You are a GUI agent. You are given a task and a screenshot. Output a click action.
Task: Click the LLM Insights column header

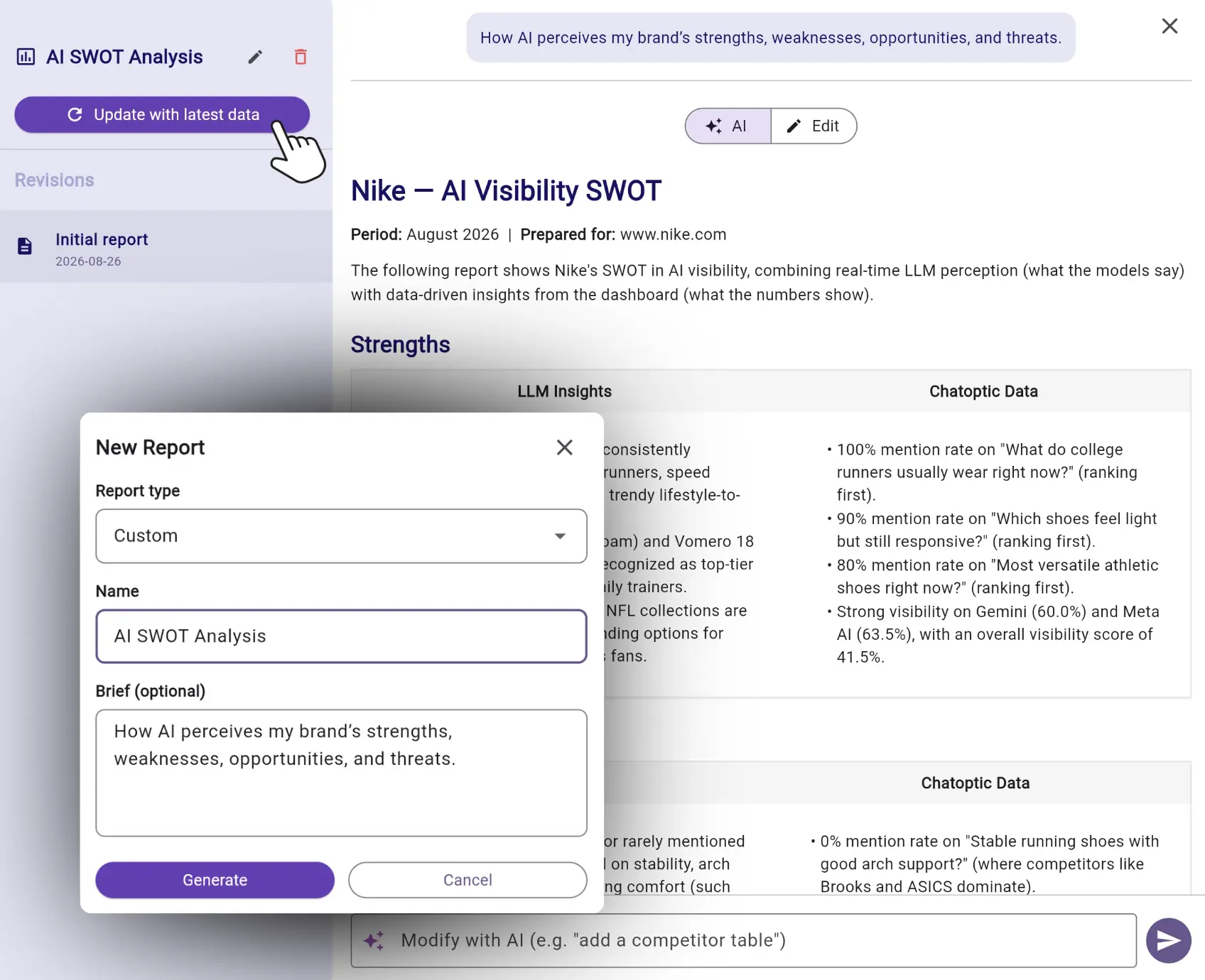click(564, 391)
